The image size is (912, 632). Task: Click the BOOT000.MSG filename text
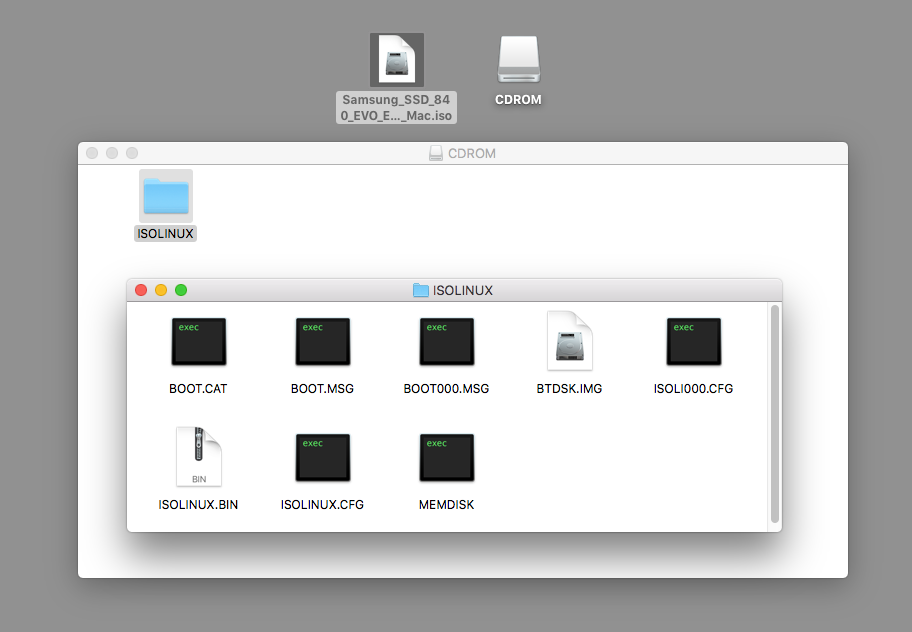tap(446, 388)
